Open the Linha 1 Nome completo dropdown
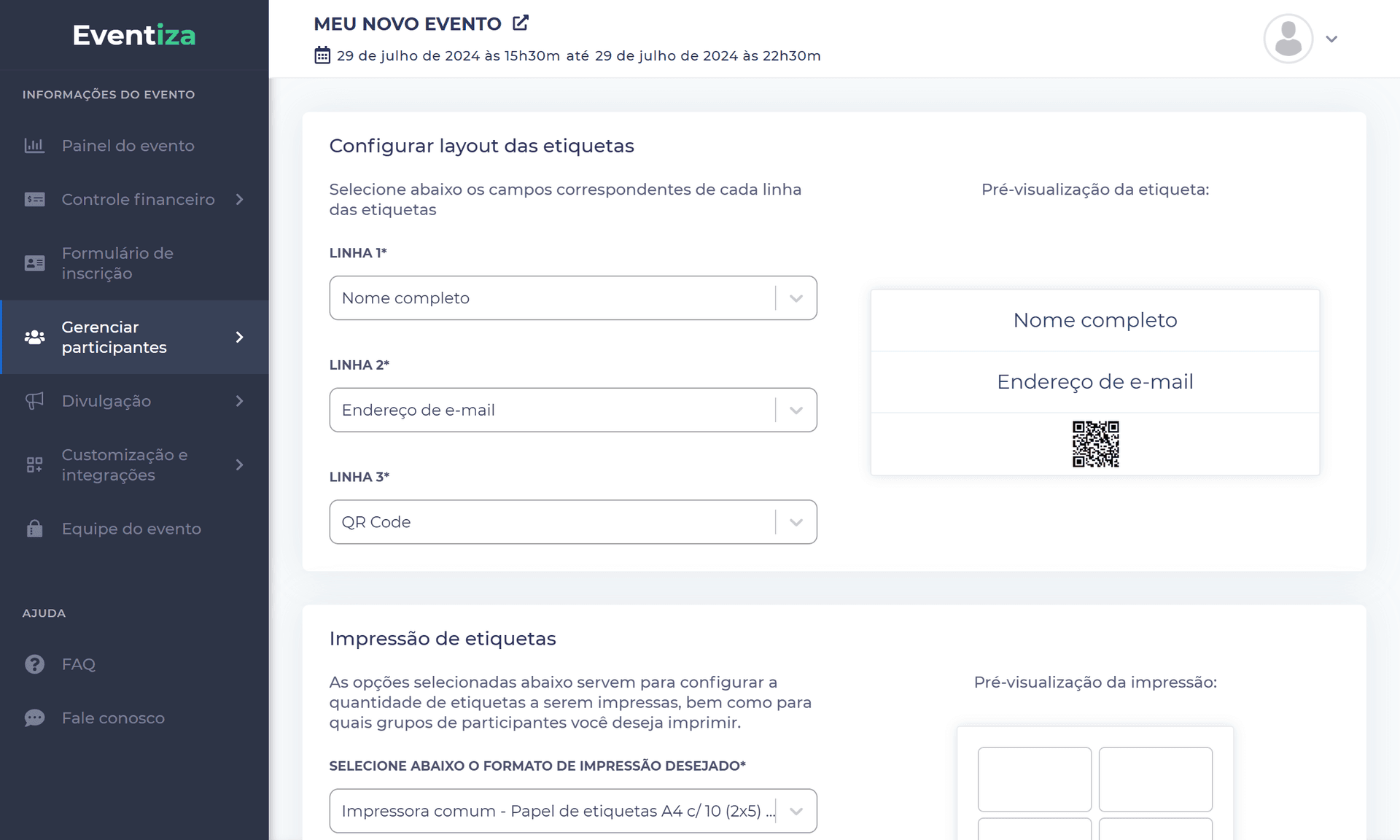 572,298
